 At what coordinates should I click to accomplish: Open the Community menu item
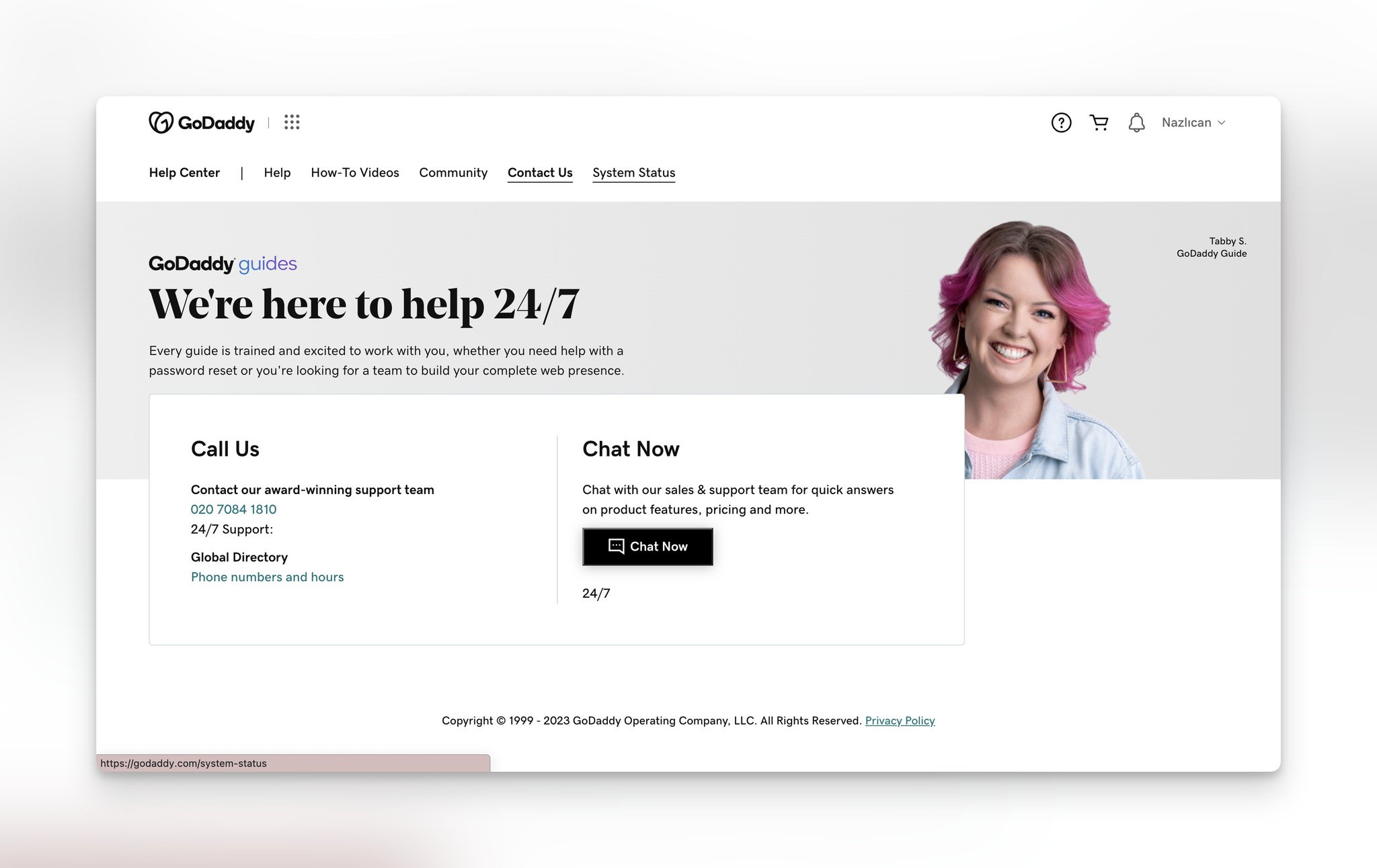(x=453, y=172)
